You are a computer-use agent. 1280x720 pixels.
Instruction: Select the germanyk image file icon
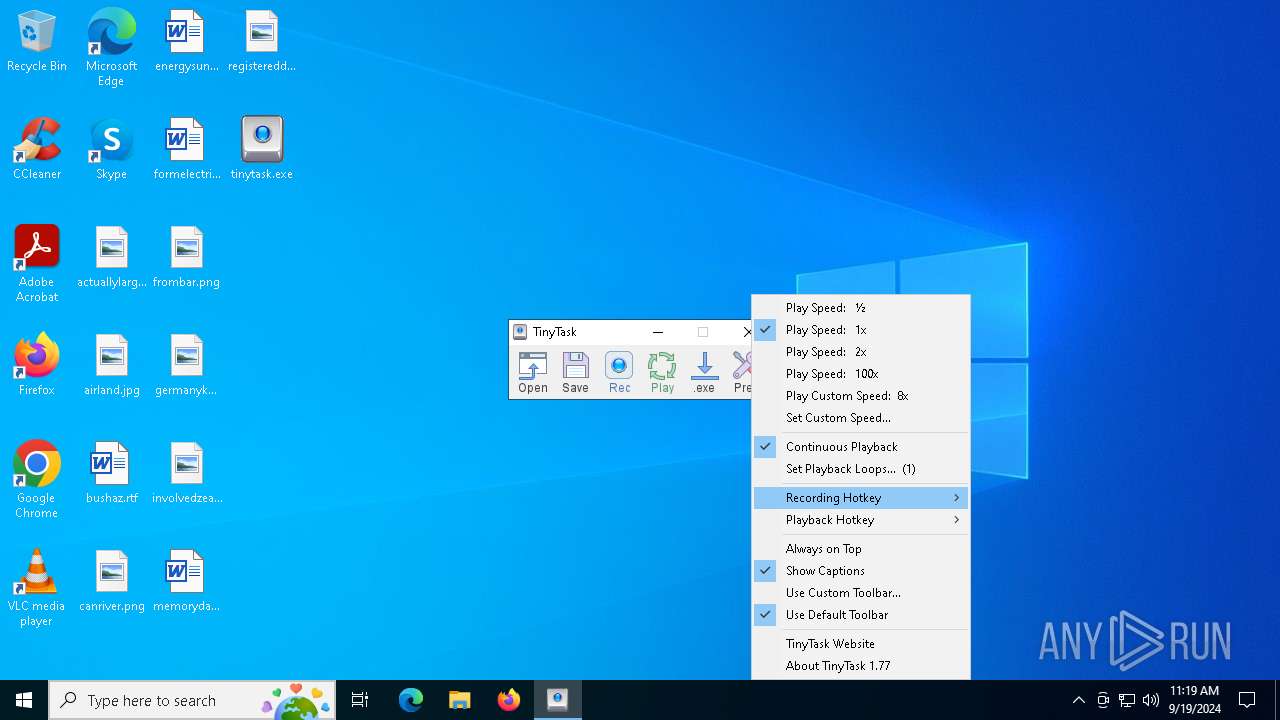186,365
